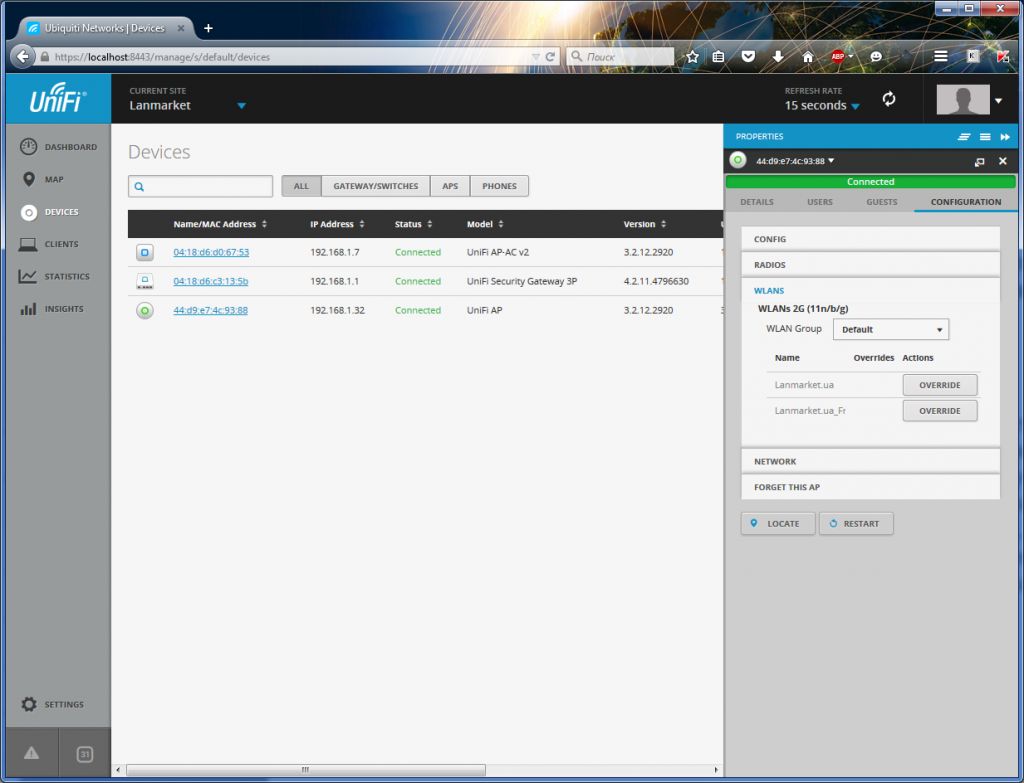Open Insights from the sidebar
Screen dimensions: 1024x783
click(x=29, y=309)
